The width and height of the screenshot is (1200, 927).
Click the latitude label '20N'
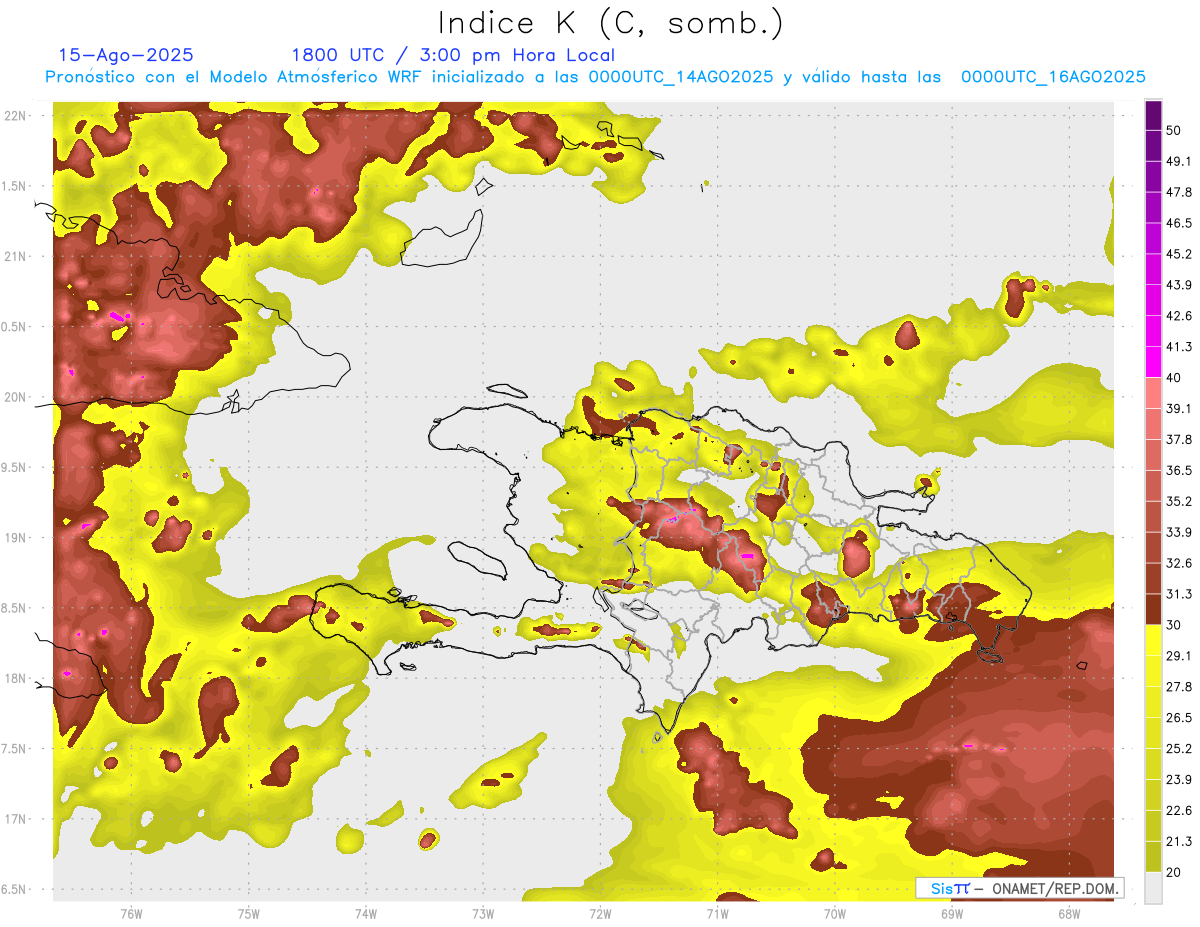coord(17,397)
